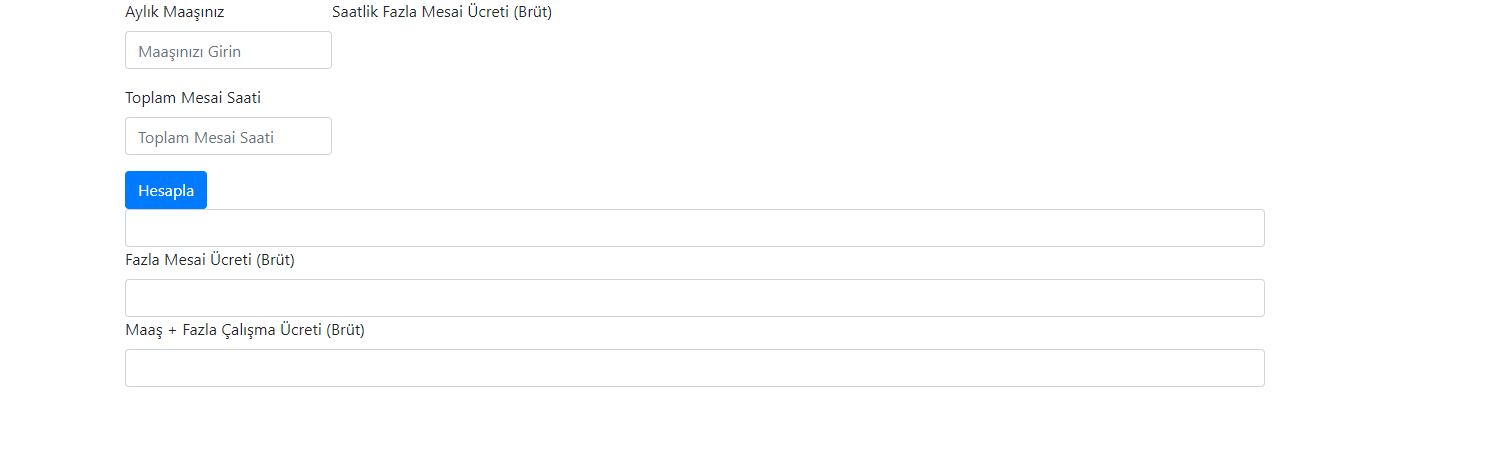Select the result field directly below Hesapla
This screenshot has height=473, width=1490.
click(x=694, y=228)
